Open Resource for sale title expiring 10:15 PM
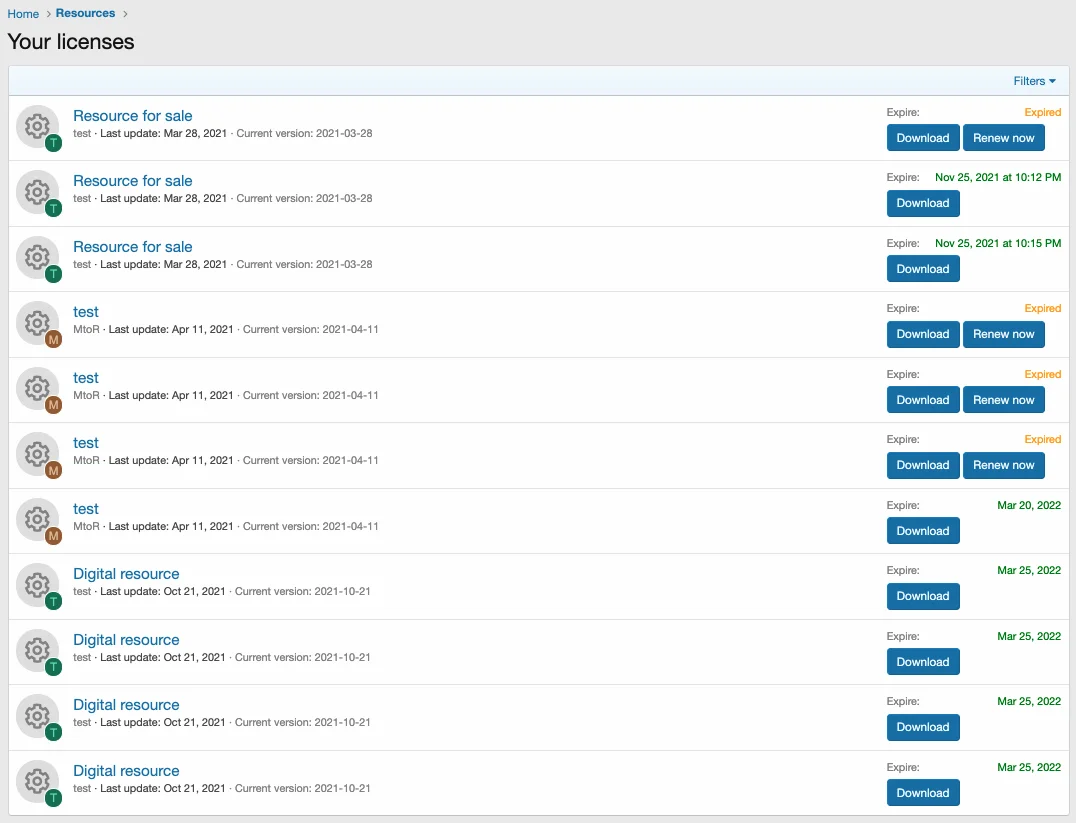1076x823 pixels. click(x=132, y=247)
